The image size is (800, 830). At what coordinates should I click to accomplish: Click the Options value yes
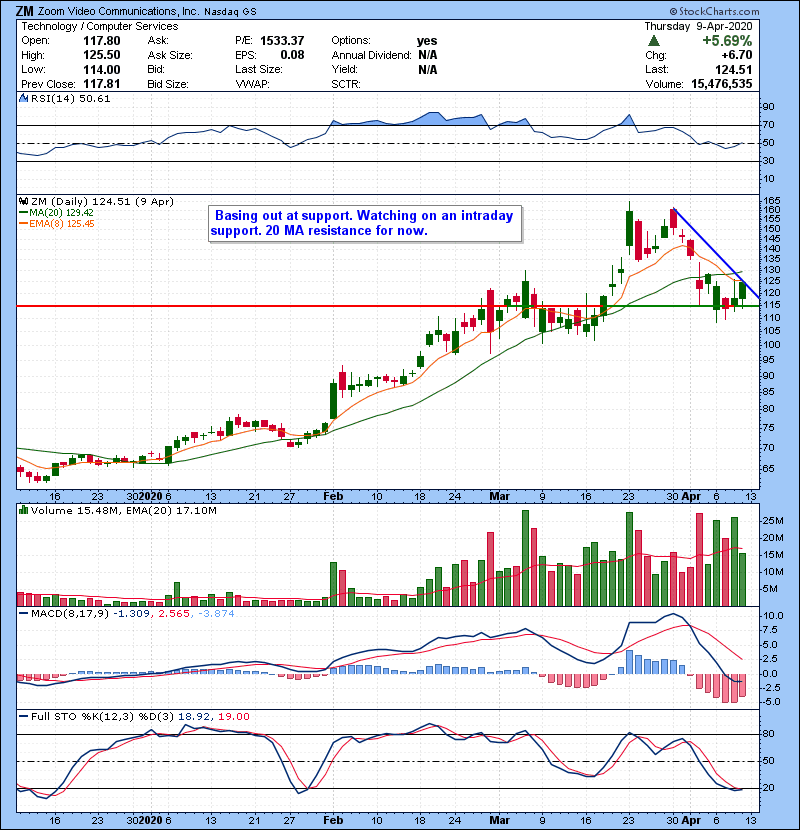pos(427,41)
